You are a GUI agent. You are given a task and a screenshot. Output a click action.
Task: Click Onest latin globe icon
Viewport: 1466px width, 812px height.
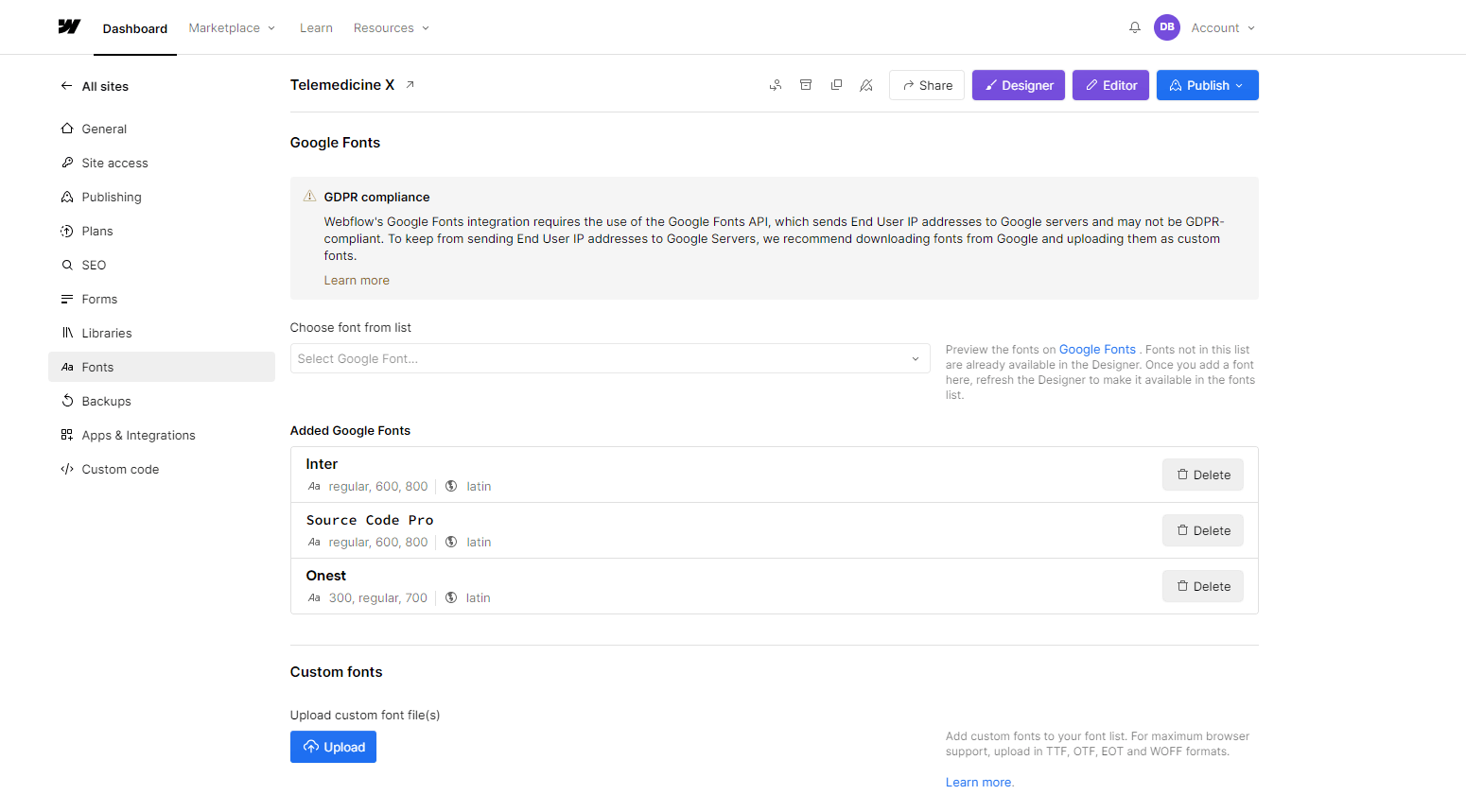(x=451, y=597)
